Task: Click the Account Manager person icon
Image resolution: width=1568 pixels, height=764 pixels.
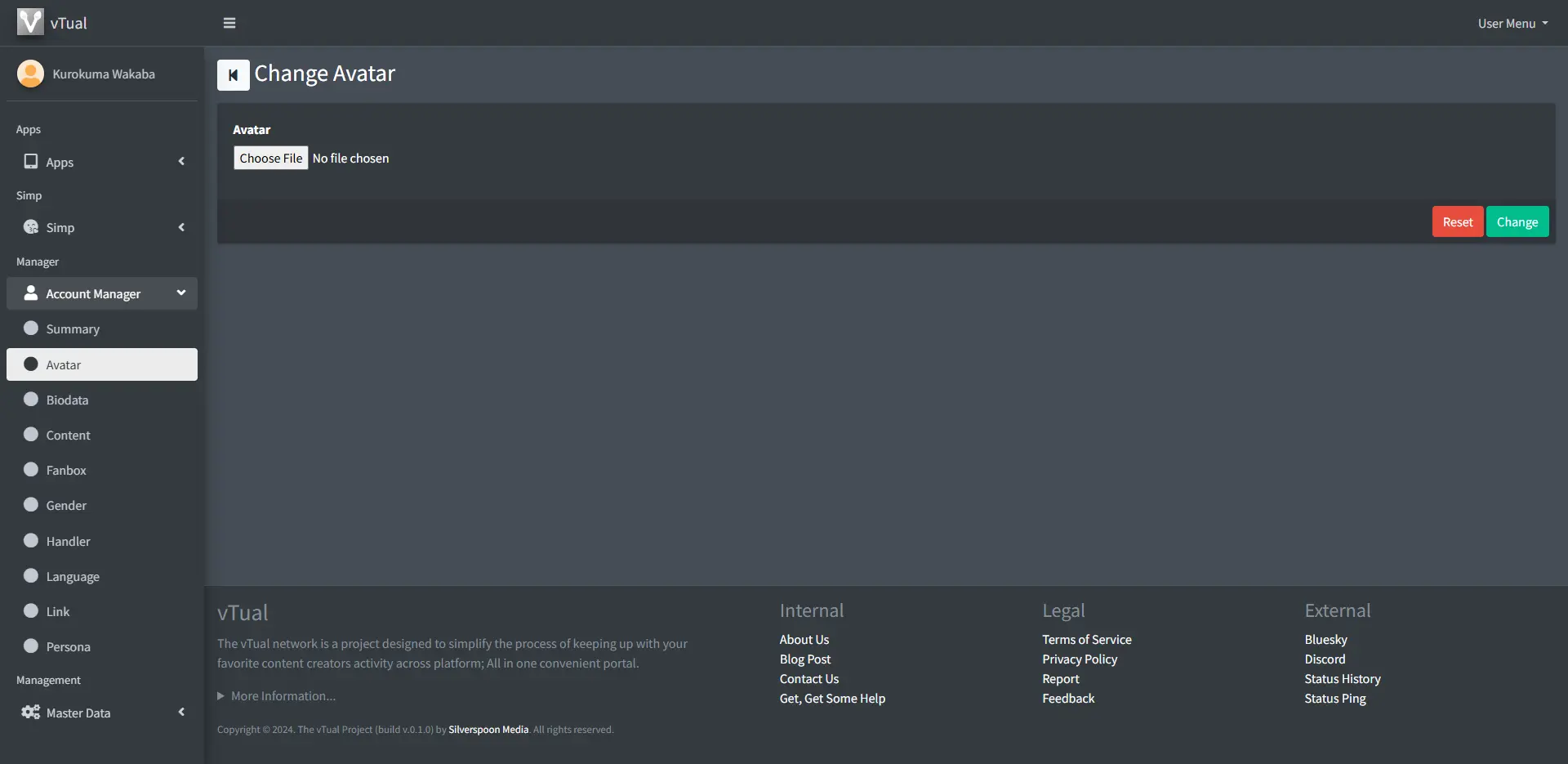Action: coord(31,293)
